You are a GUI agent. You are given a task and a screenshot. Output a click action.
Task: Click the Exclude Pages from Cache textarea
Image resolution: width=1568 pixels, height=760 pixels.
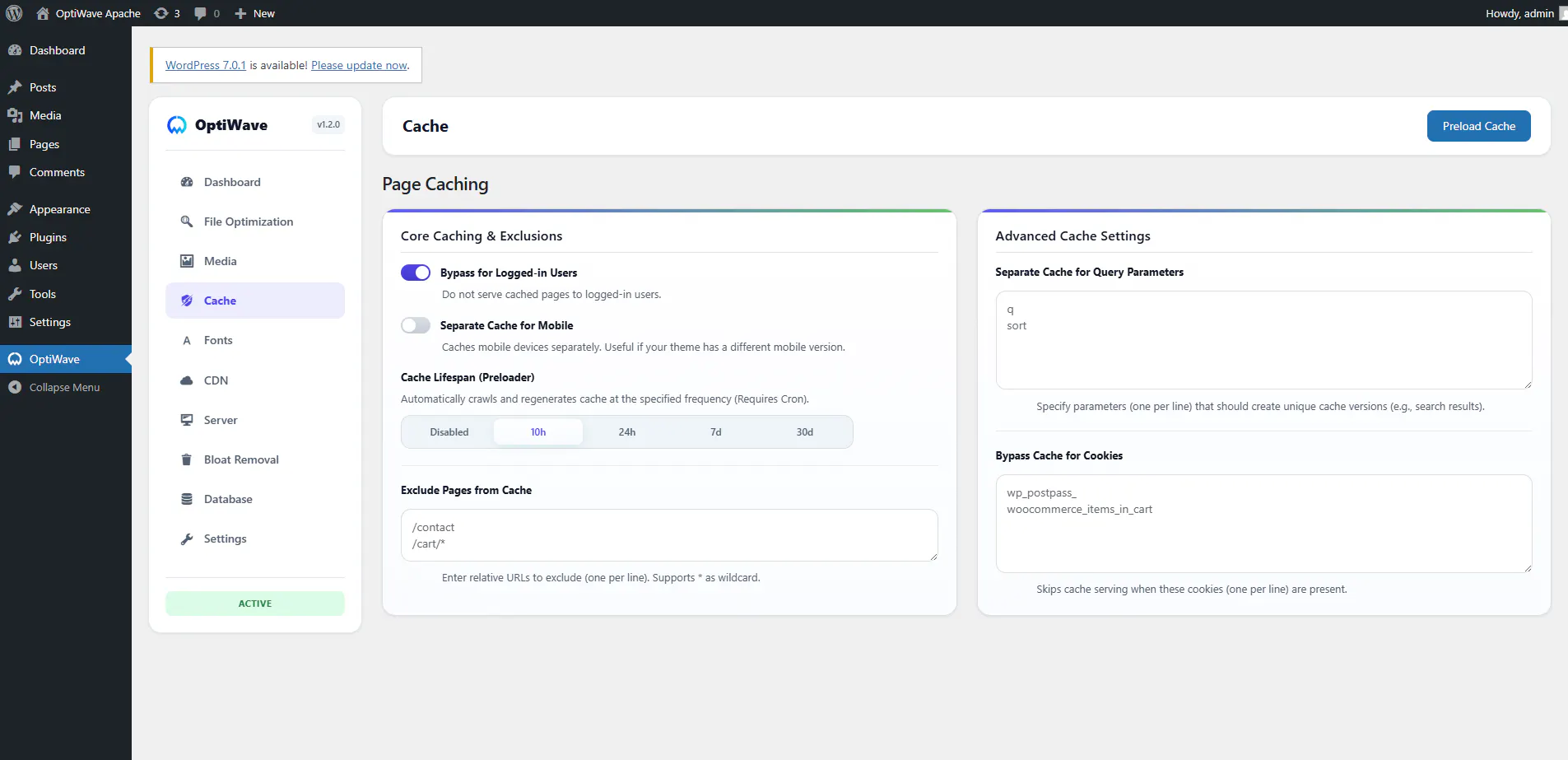click(x=669, y=535)
